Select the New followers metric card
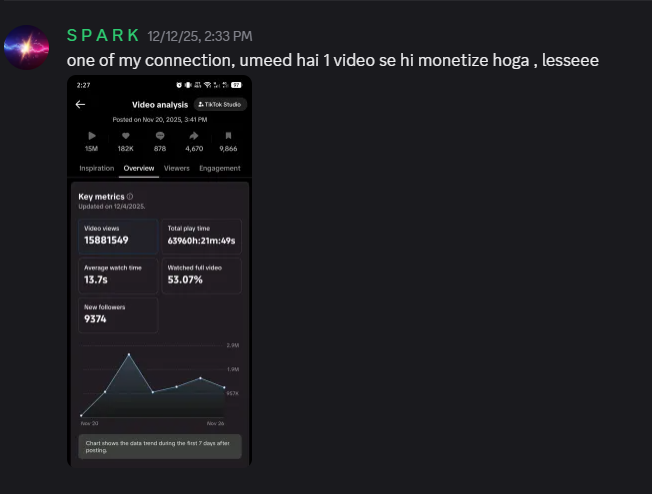This screenshot has height=494, width=652. tap(118, 315)
